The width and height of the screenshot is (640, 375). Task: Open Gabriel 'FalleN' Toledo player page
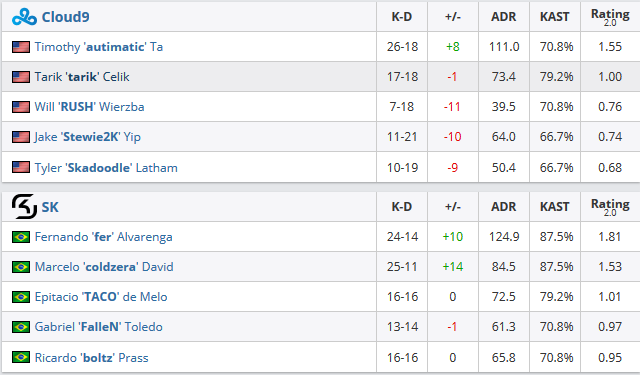tap(99, 327)
